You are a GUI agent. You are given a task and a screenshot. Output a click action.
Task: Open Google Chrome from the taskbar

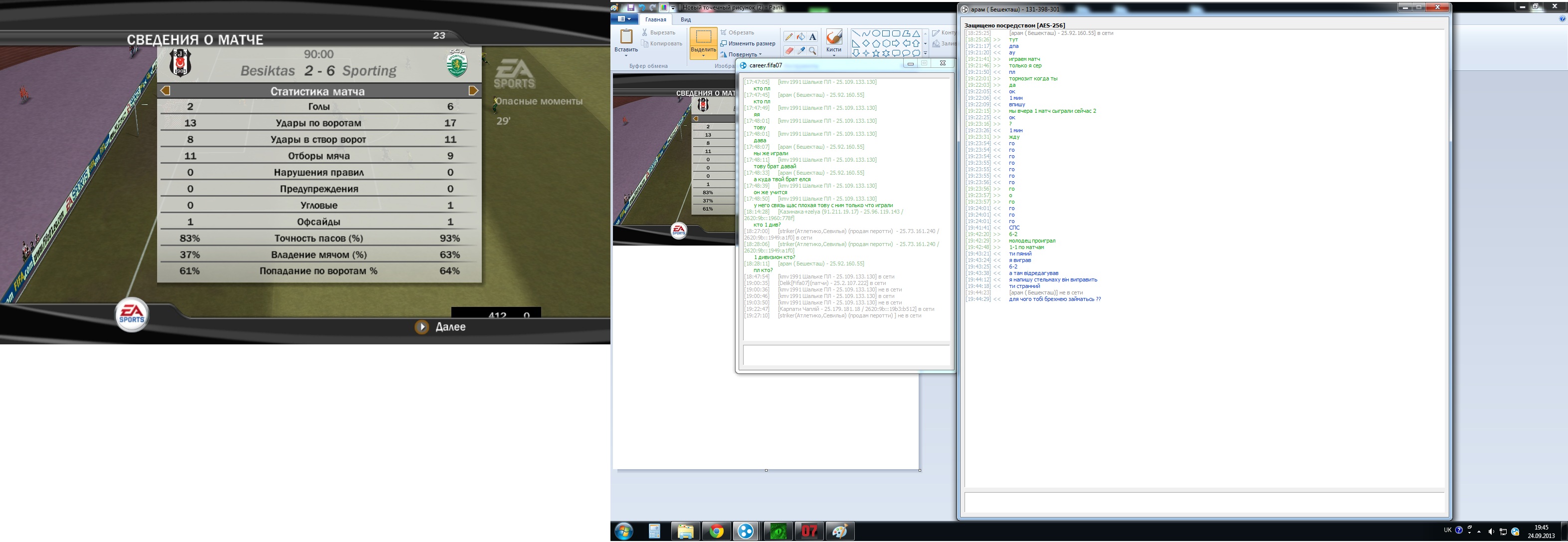717,531
